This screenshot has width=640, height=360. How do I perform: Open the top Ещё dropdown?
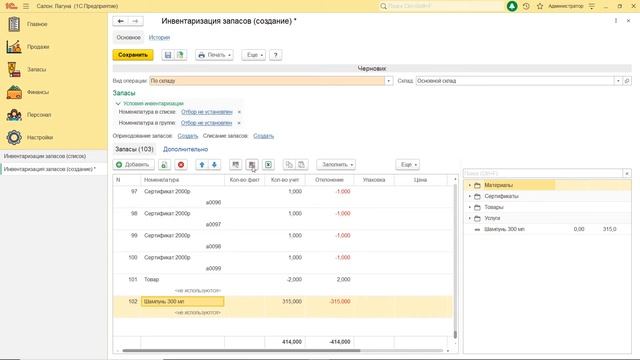click(x=254, y=55)
